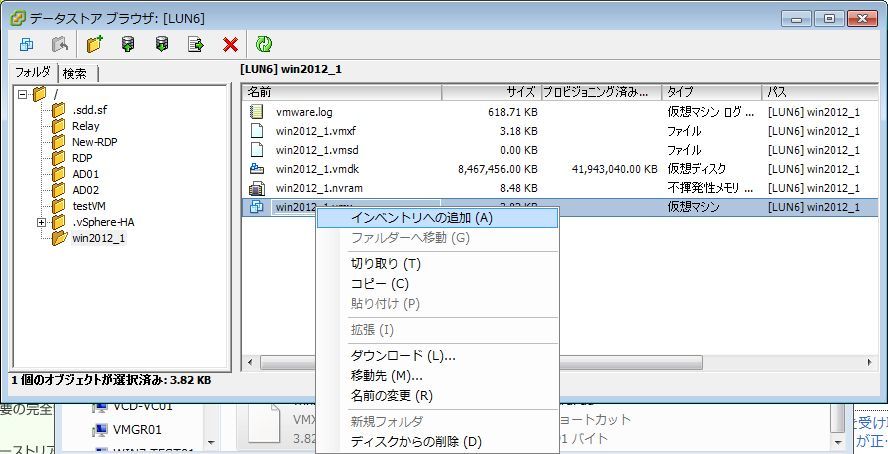
Task: Sort by the タイプ column header
Action: [x=712, y=92]
